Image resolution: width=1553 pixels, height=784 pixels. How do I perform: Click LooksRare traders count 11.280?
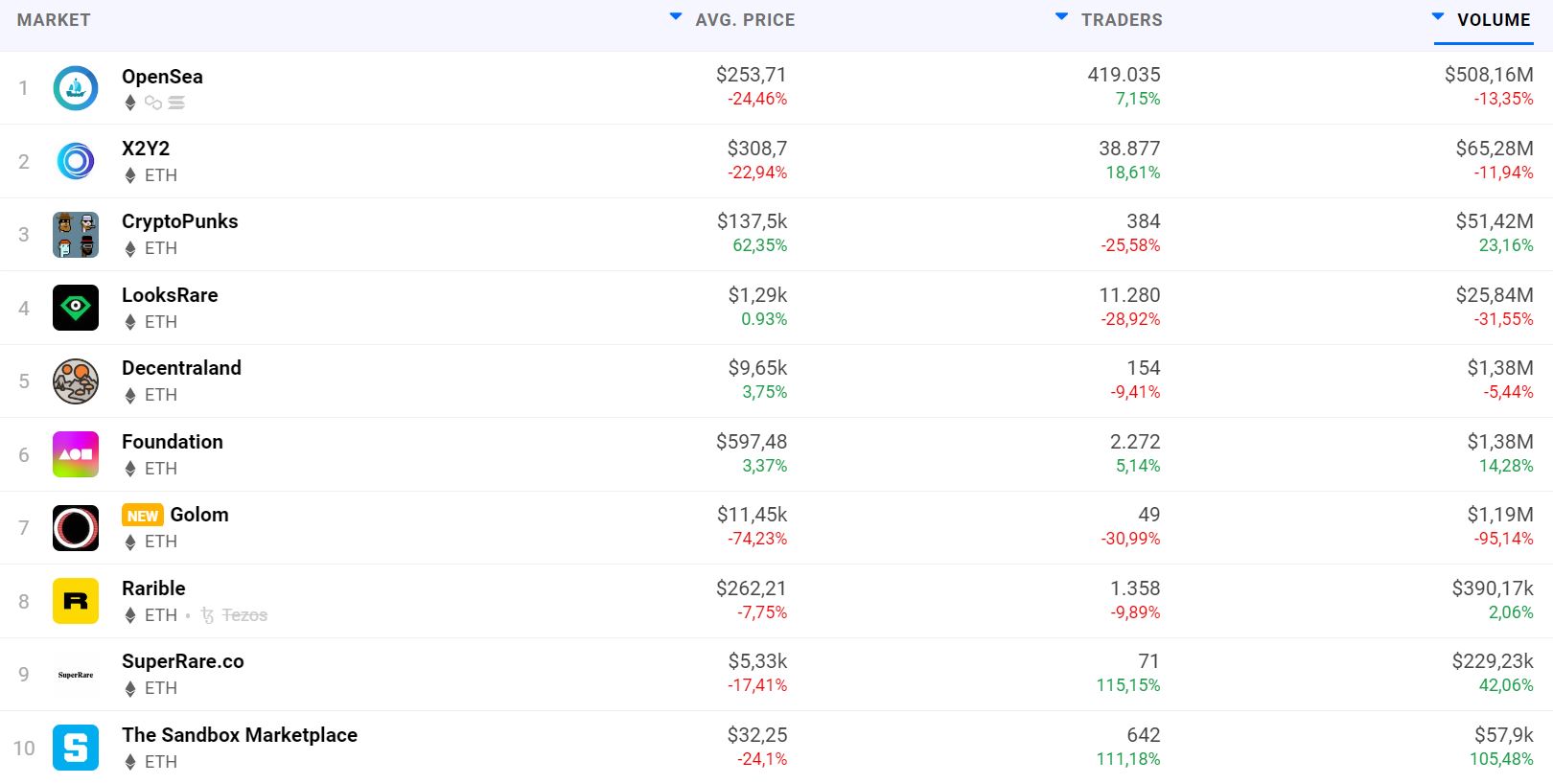click(x=1129, y=295)
